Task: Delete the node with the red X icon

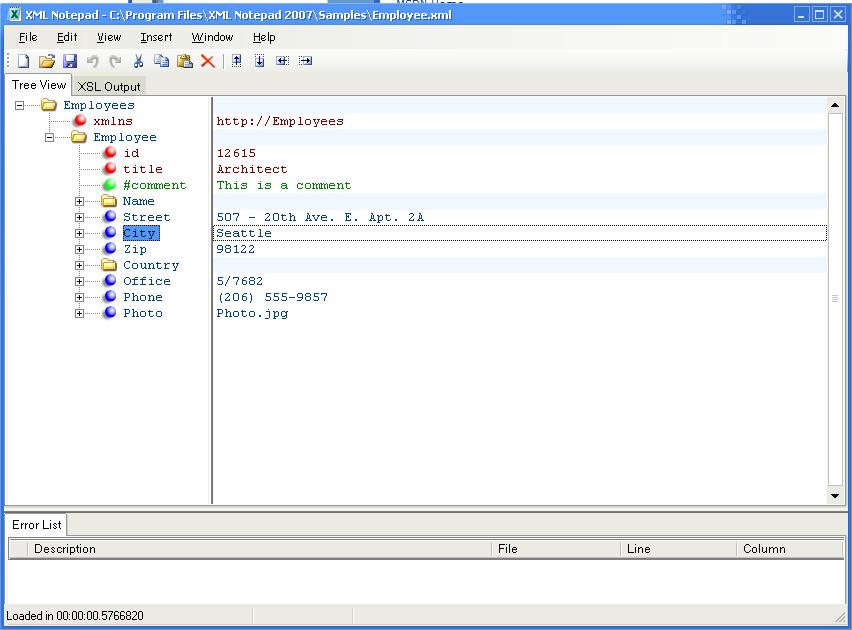Action: click(x=208, y=61)
